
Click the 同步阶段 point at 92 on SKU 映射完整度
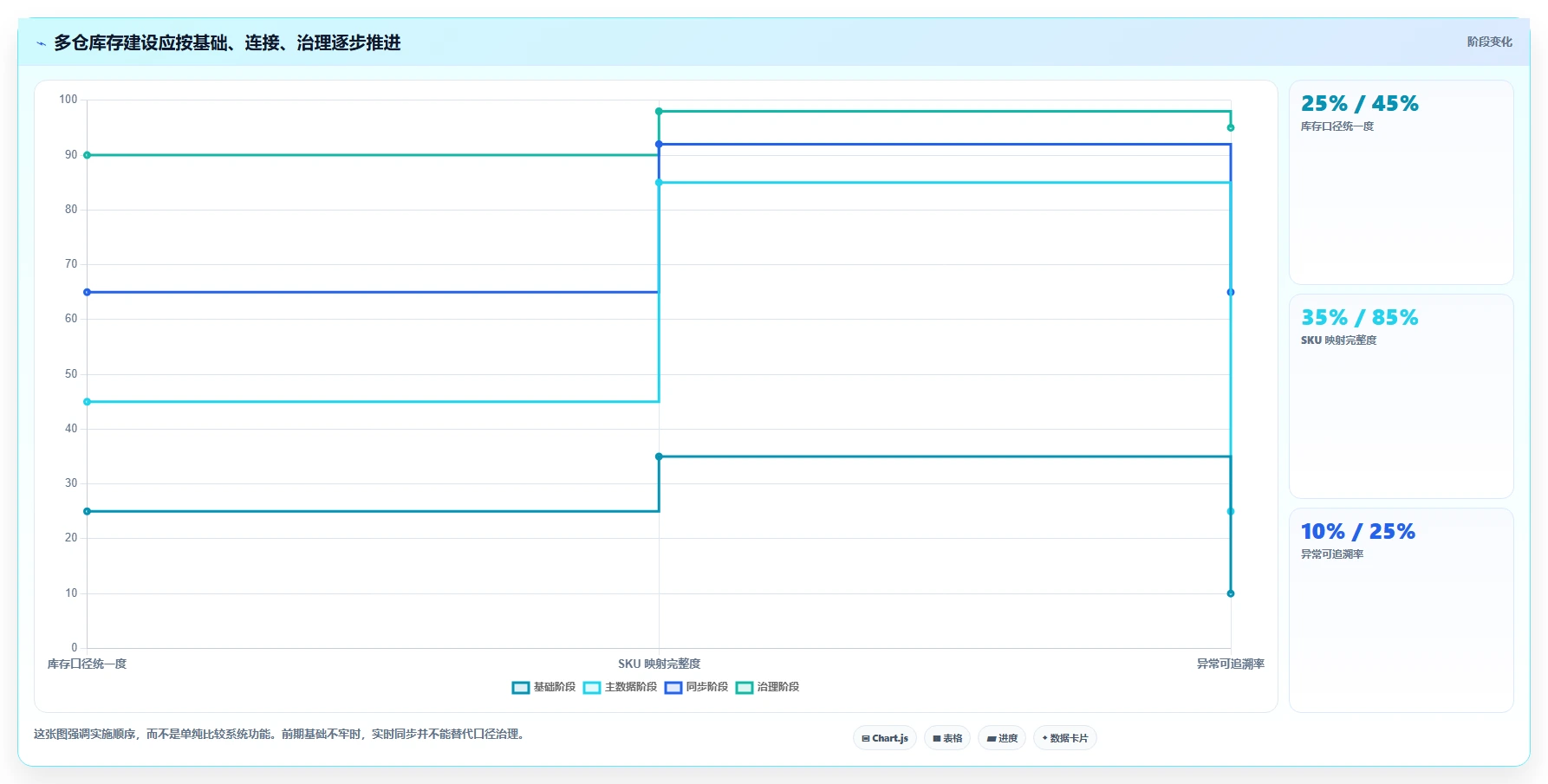(659, 144)
